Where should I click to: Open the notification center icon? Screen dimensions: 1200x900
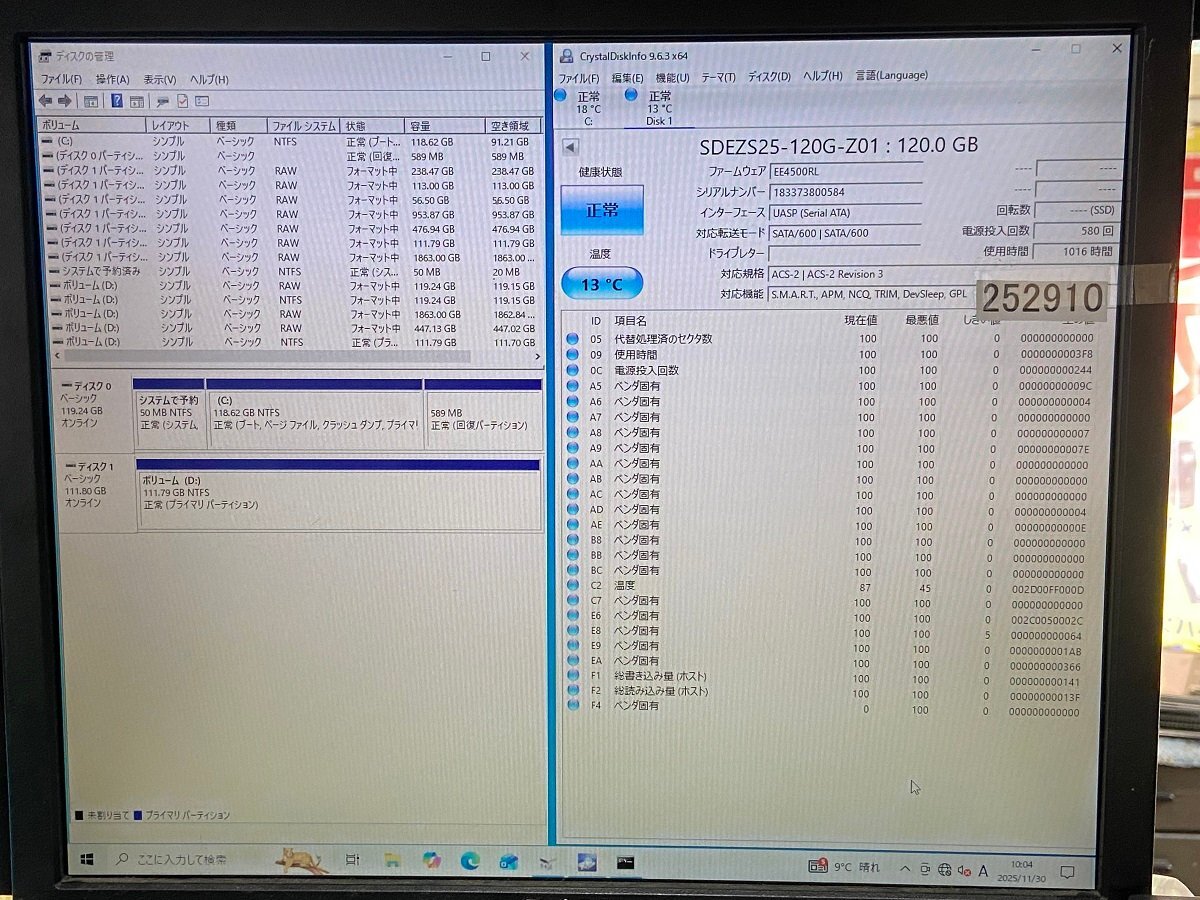(x=1068, y=872)
